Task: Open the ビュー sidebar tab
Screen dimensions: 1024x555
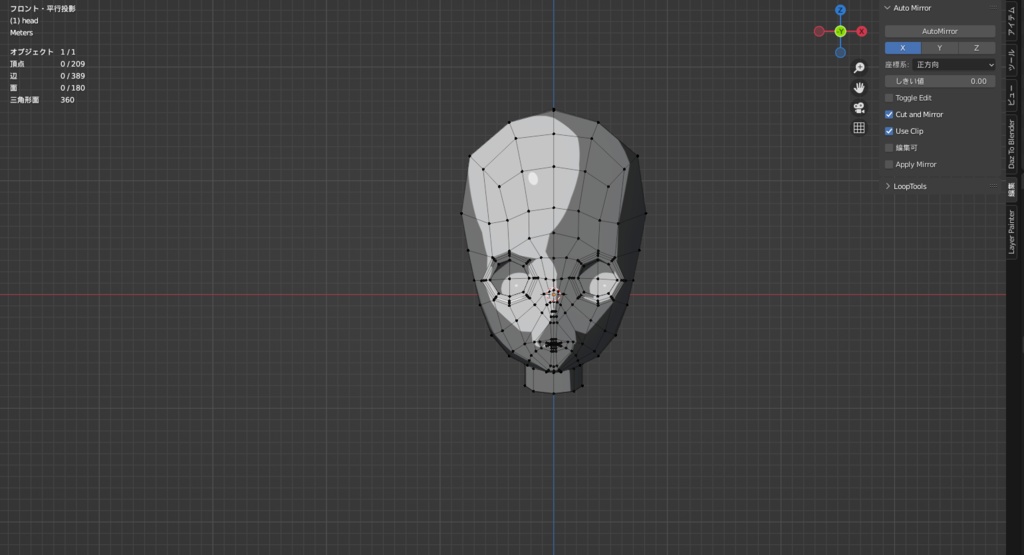Action: pos(1012,95)
